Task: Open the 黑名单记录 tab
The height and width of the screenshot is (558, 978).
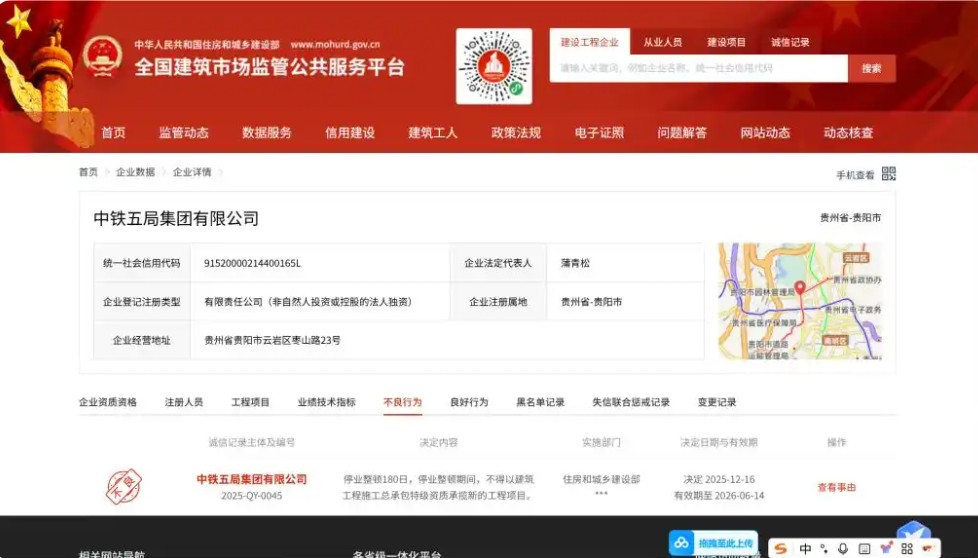Action: click(540, 402)
